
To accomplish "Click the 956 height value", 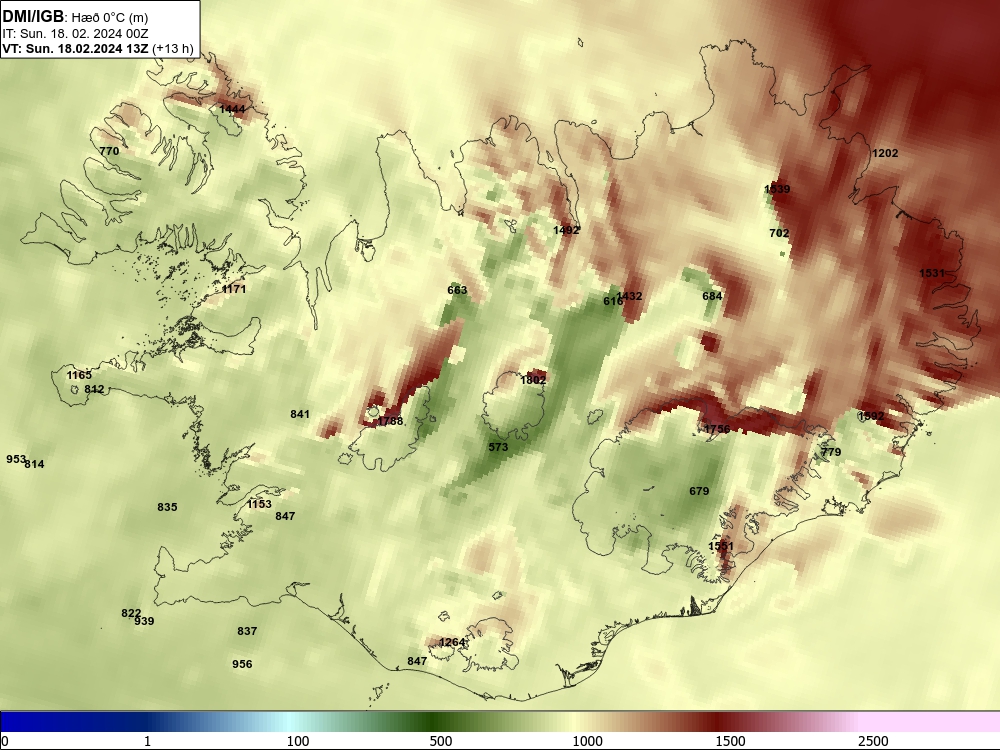I will point(242,664).
